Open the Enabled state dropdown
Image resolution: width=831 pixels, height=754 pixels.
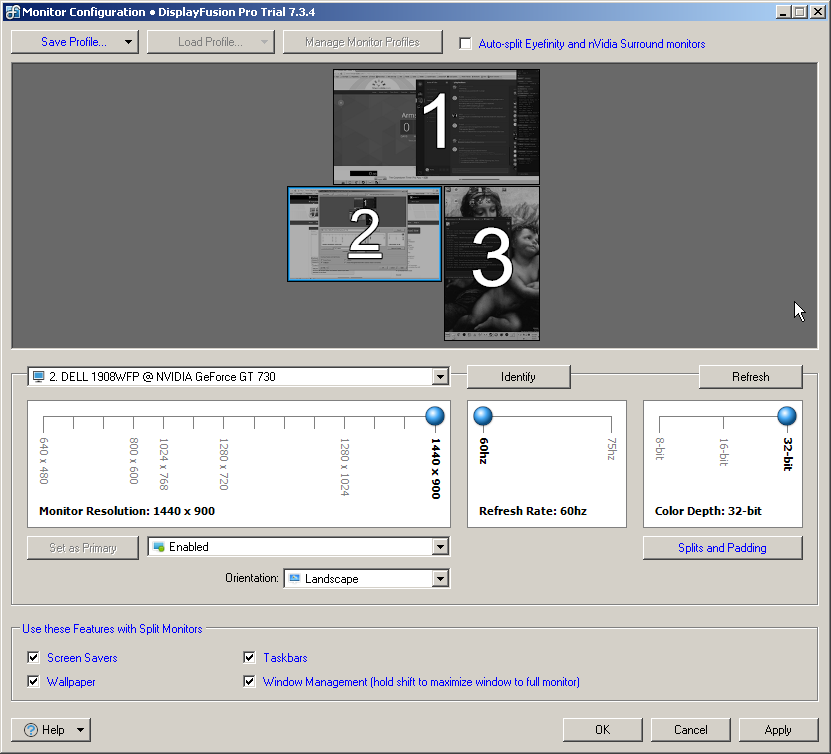click(439, 547)
